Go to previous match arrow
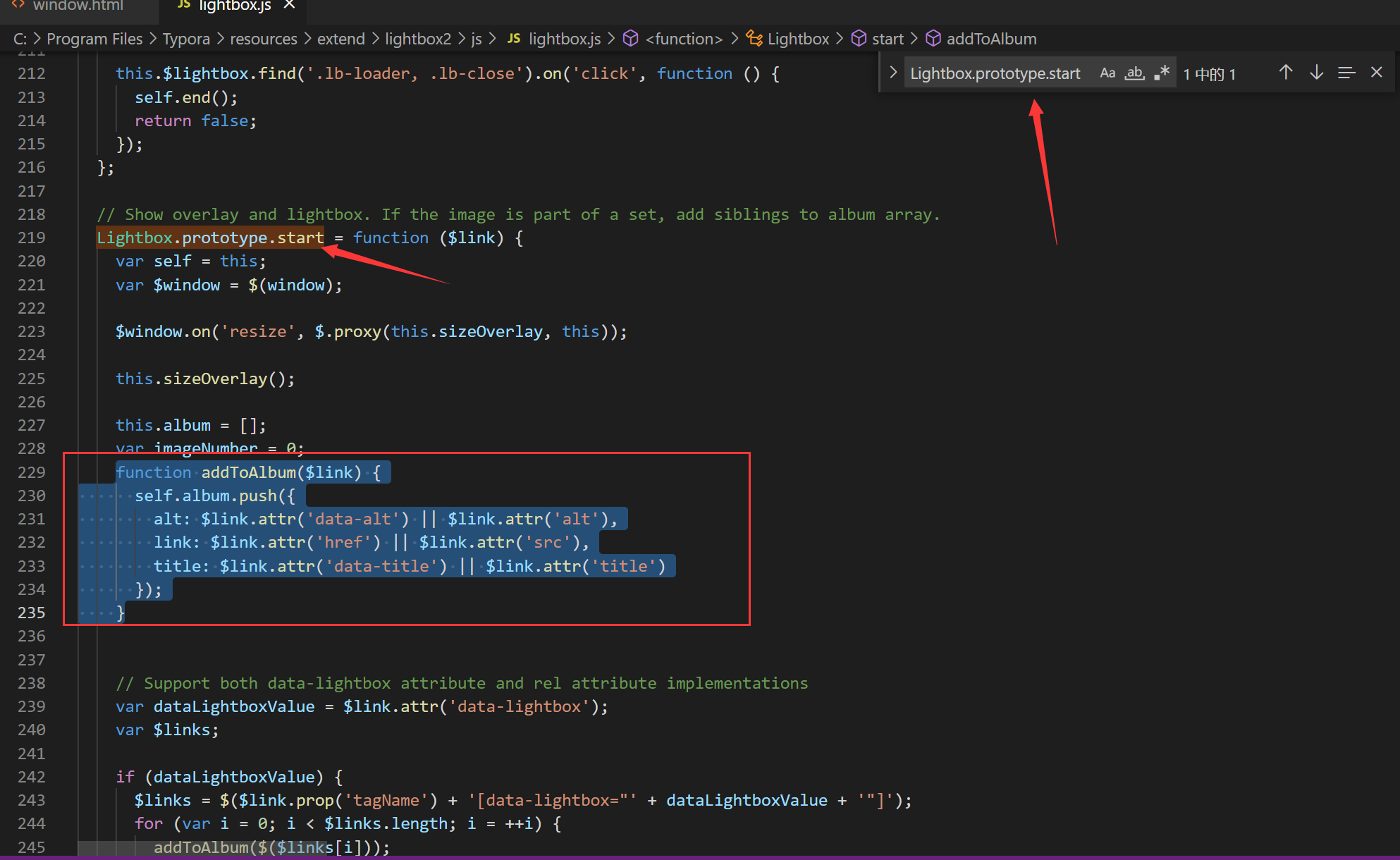The image size is (1400, 860). 1286,73
